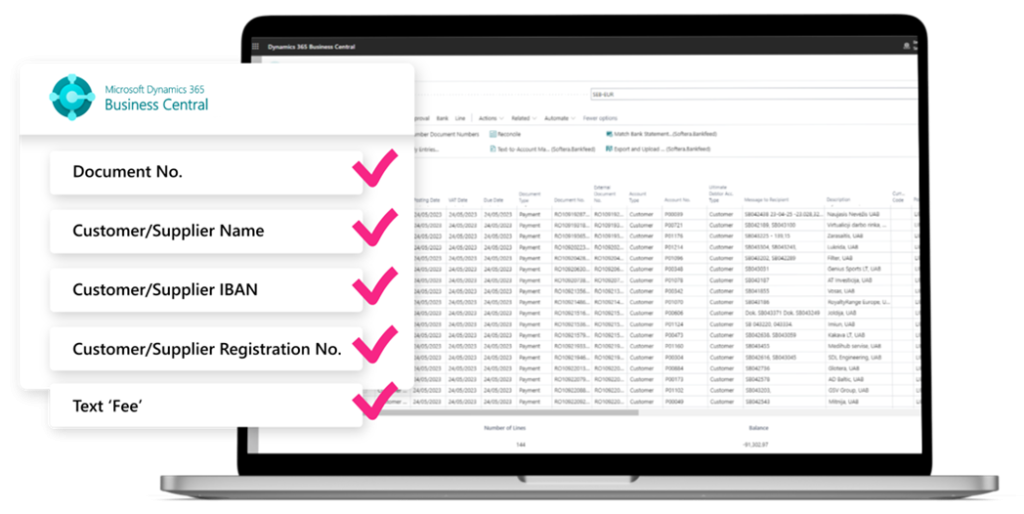
Task: Click the Match Bank Statement icon
Action: tap(609, 134)
